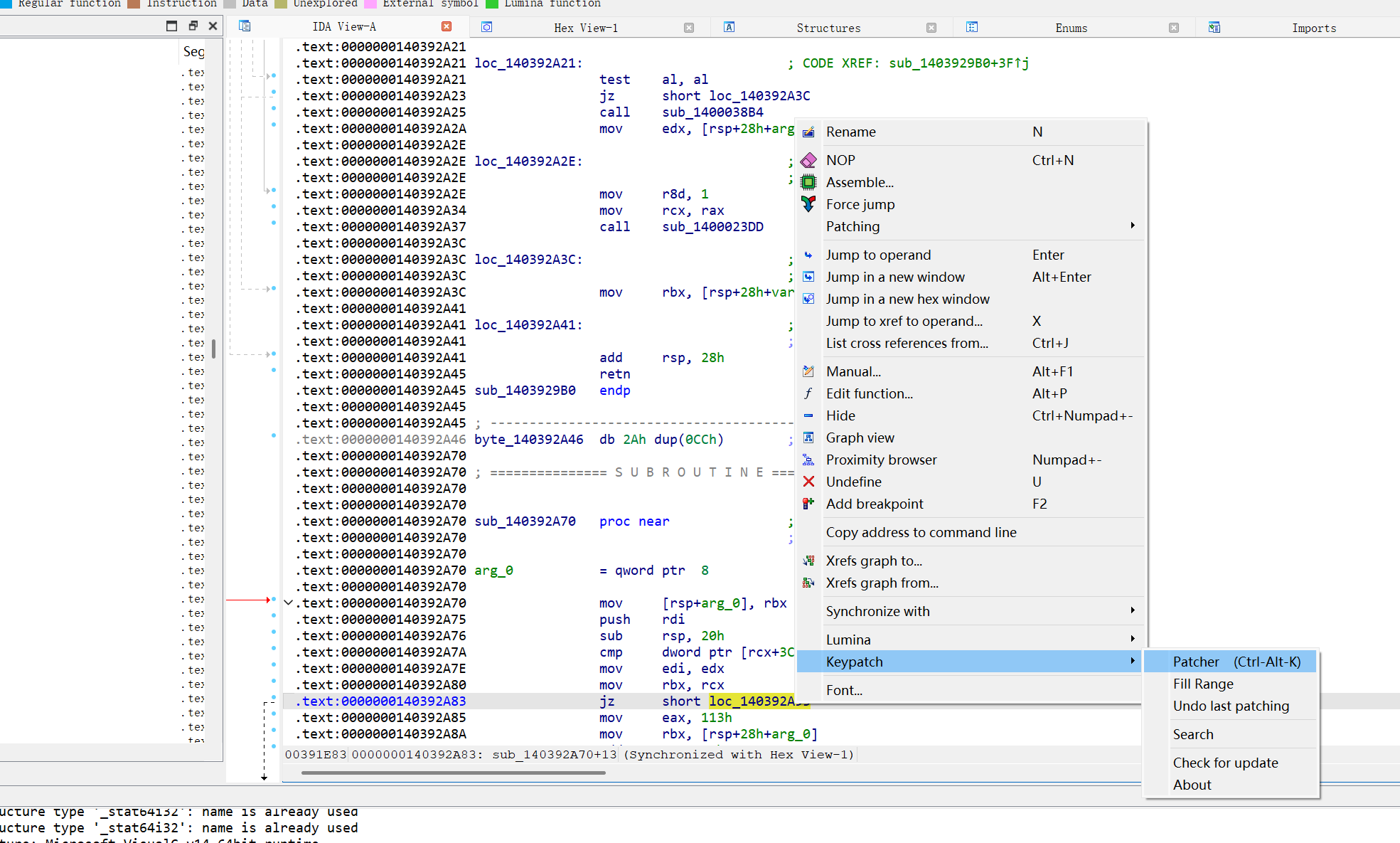
Task: Click Check for update entry
Action: coord(1225,763)
